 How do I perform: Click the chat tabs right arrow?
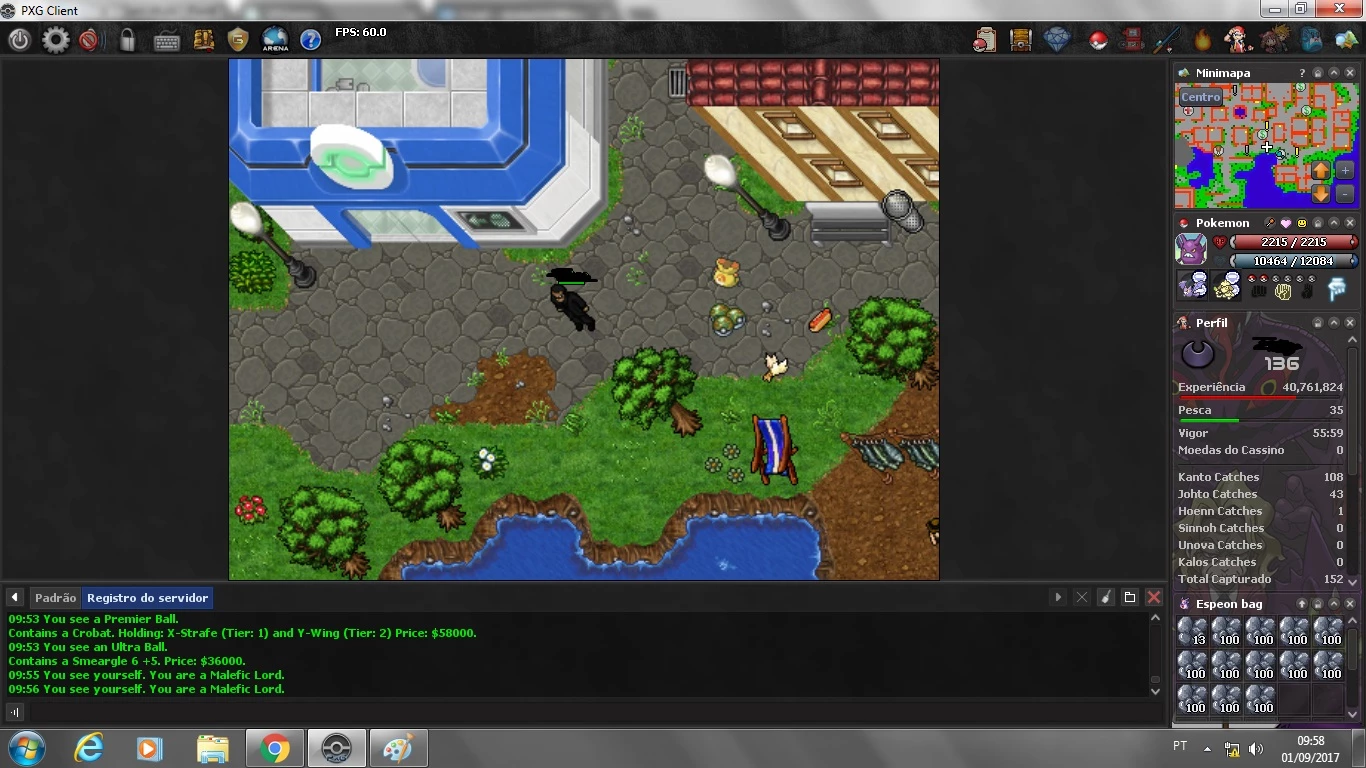point(1057,598)
